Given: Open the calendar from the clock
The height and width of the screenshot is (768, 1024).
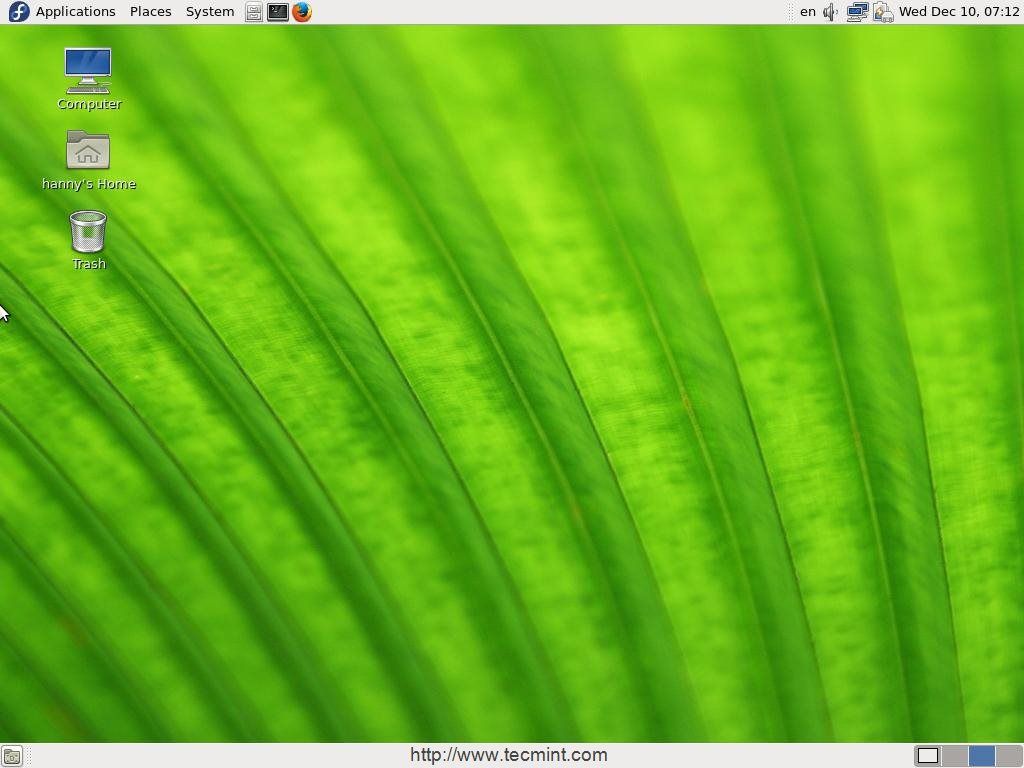Looking at the screenshot, I should point(958,12).
